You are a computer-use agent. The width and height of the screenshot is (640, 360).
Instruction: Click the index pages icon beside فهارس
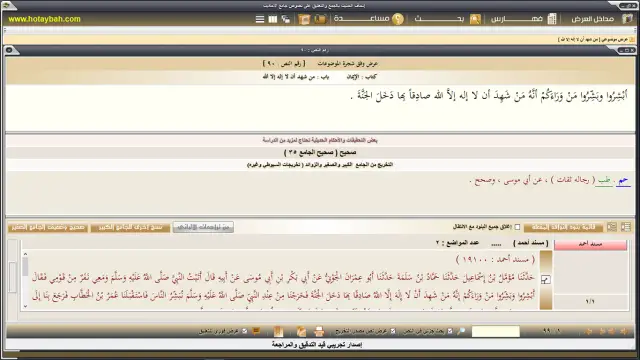(x=551, y=19)
